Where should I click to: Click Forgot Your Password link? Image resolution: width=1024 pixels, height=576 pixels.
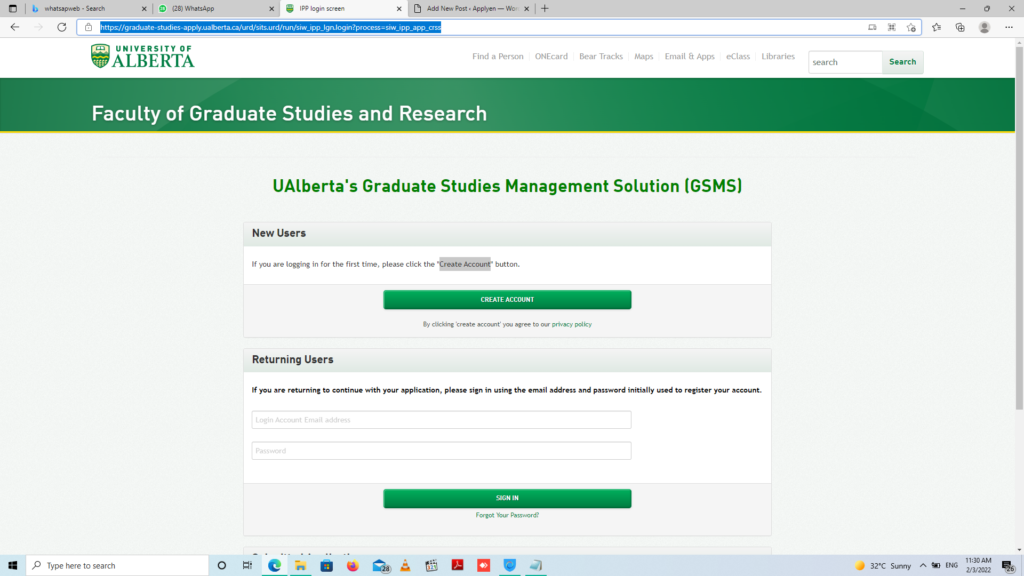point(507,515)
